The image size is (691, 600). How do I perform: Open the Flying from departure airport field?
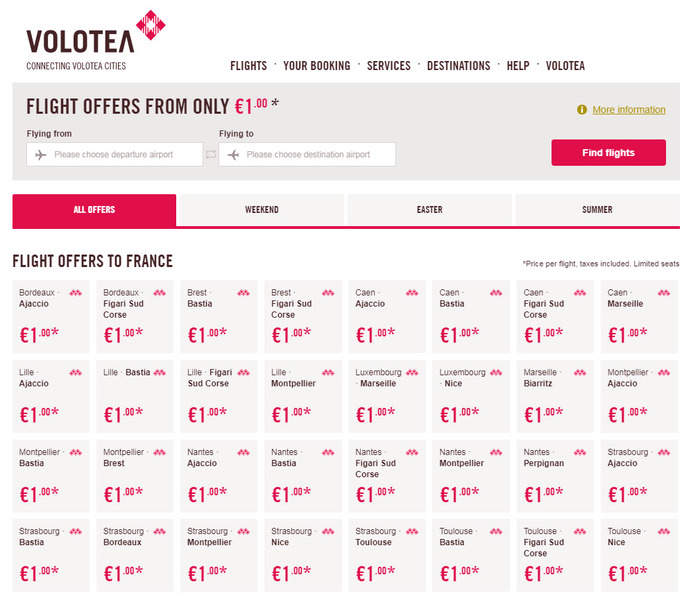(115, 155)
